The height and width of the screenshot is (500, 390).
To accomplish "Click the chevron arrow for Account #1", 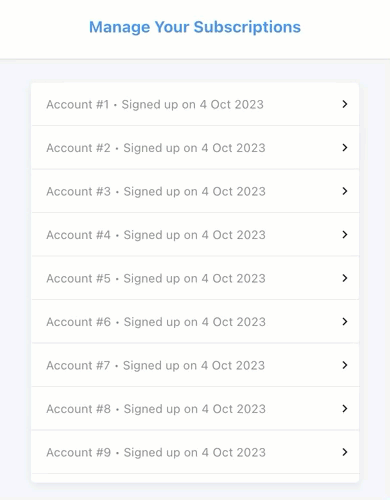I will pos(345,104).
